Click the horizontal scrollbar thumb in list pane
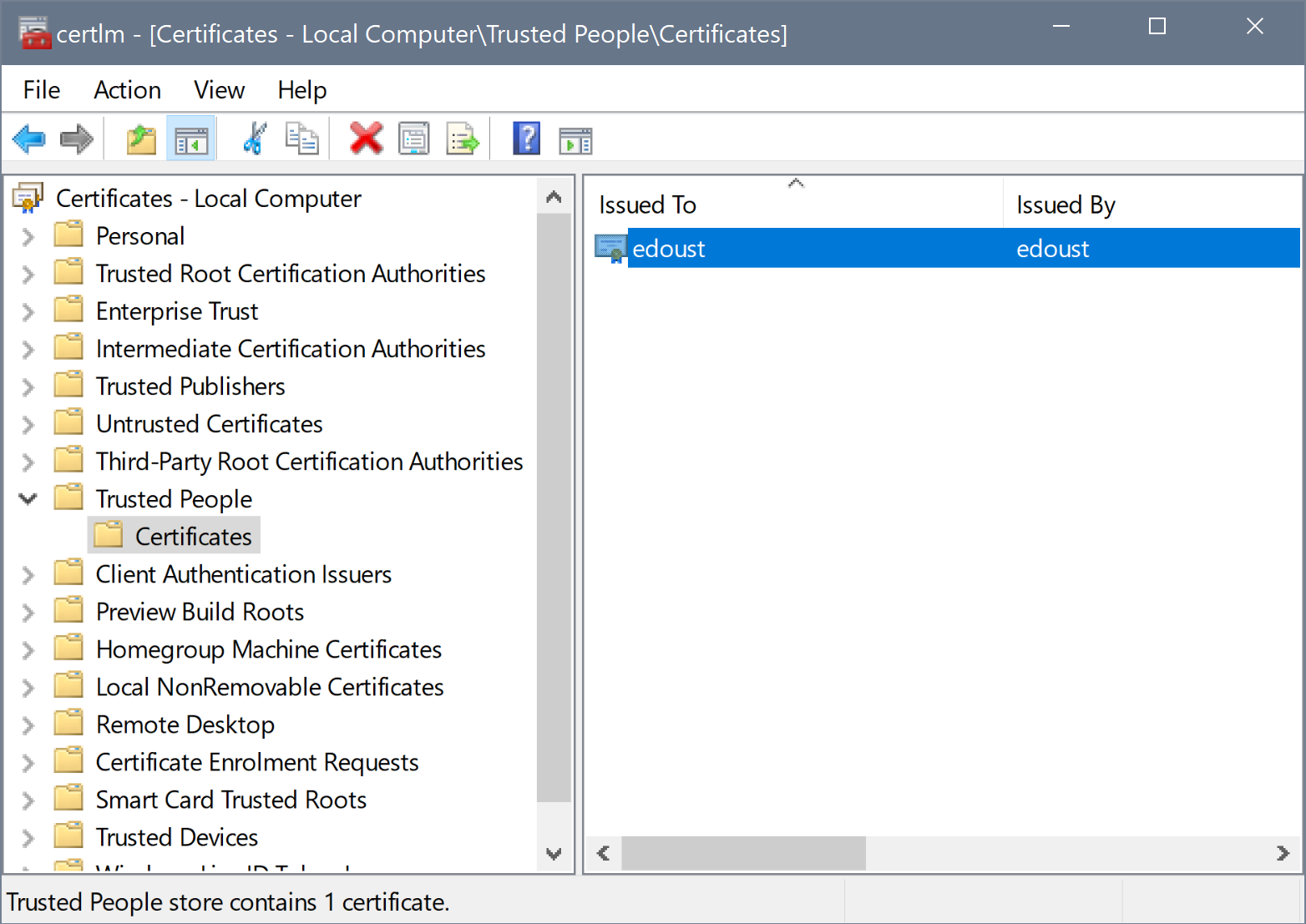The image size is (1306, 924). [x=743, y=853]
